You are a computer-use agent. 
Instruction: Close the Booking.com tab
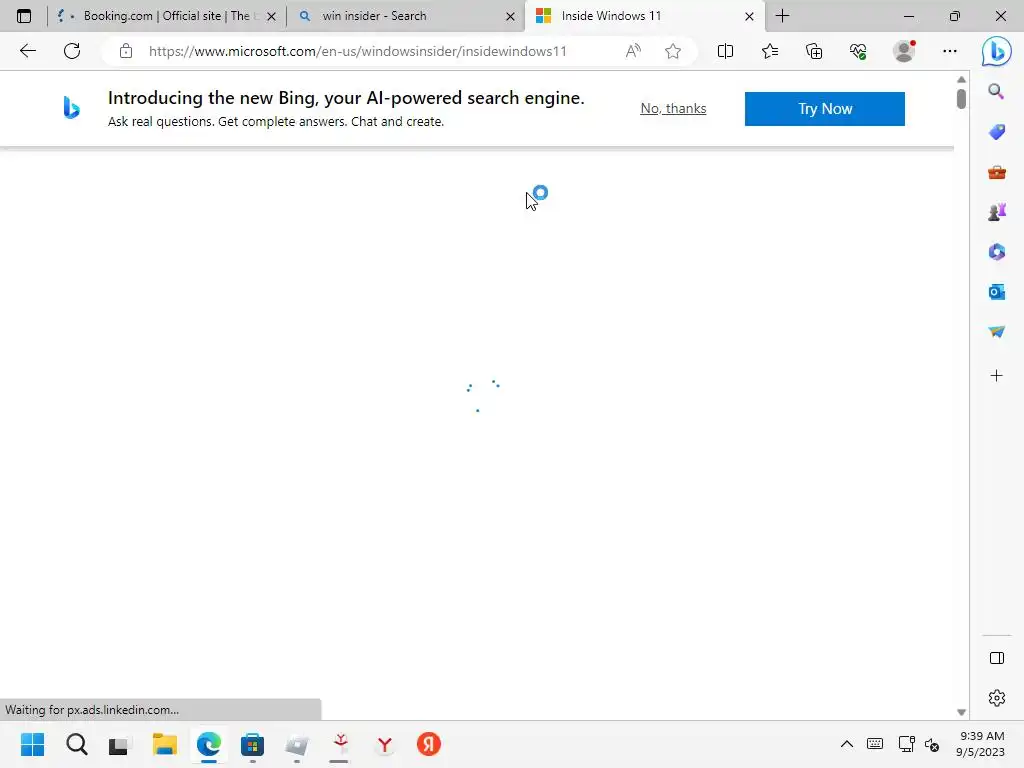[272, 16]
